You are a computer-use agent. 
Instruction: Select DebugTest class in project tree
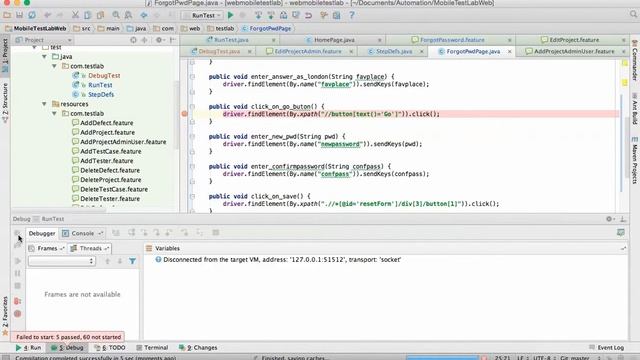(104, 76)
